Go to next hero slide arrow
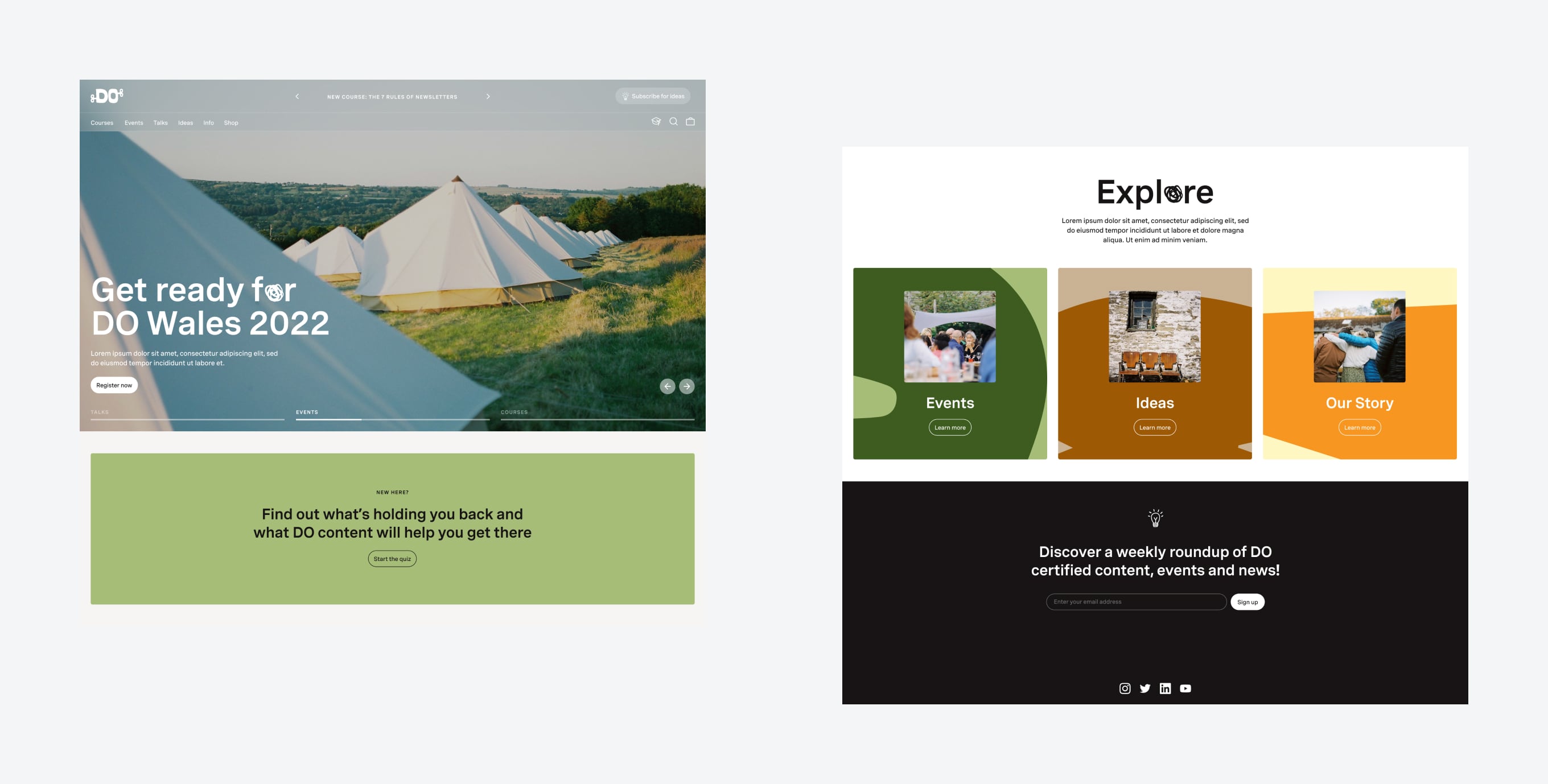 [x=687, y=386]
